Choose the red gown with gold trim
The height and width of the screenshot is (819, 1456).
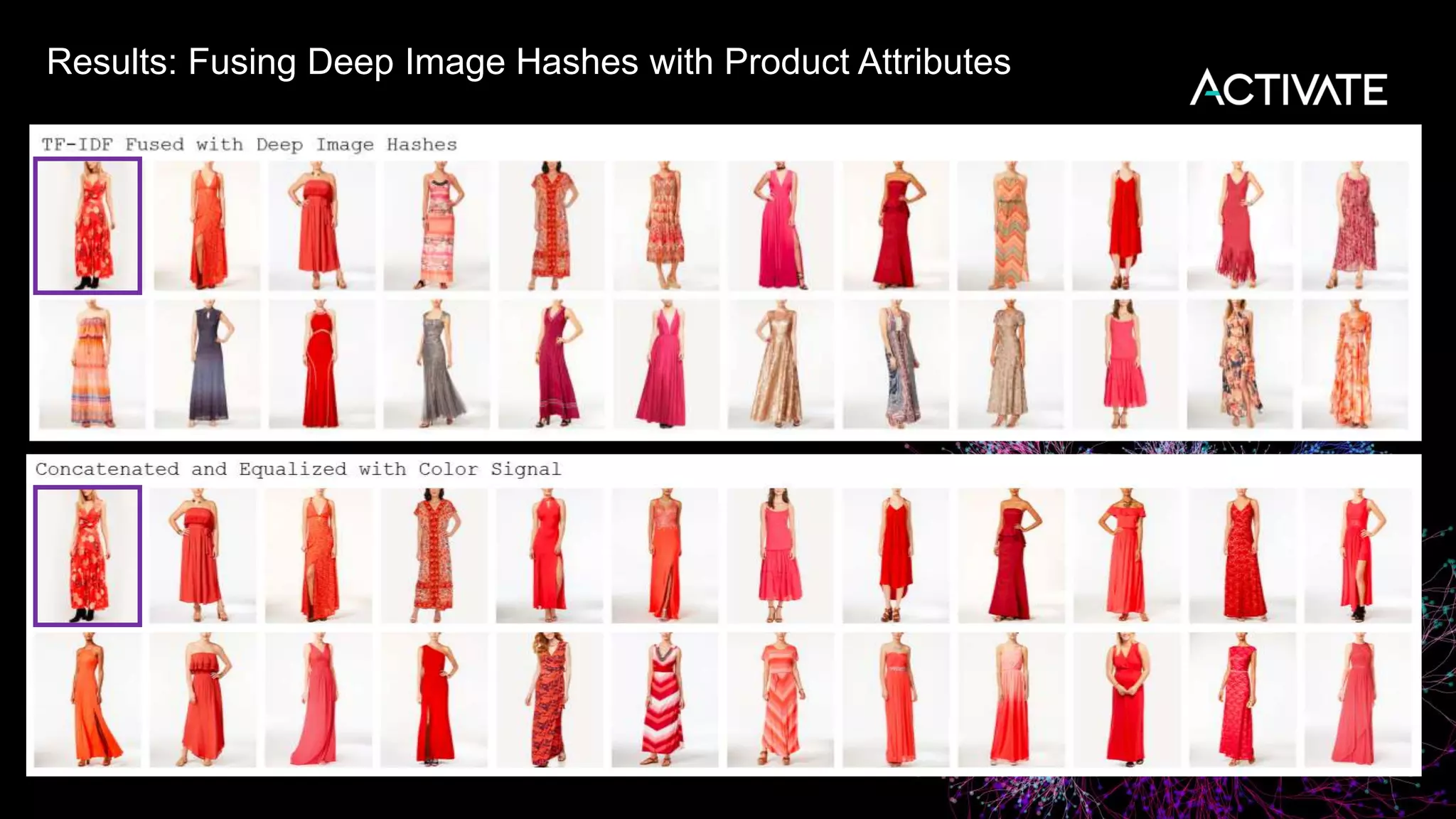click(321, 364)
